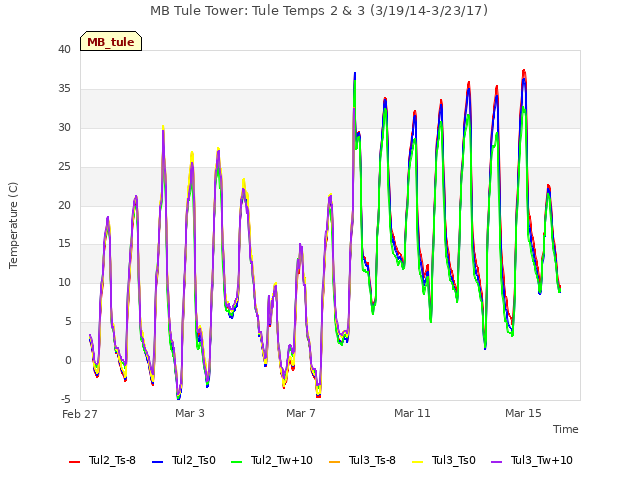Viewport: 640px width, 480px height.
Task: Click the 10 y-axis tick label
Action: pos(64,282)
